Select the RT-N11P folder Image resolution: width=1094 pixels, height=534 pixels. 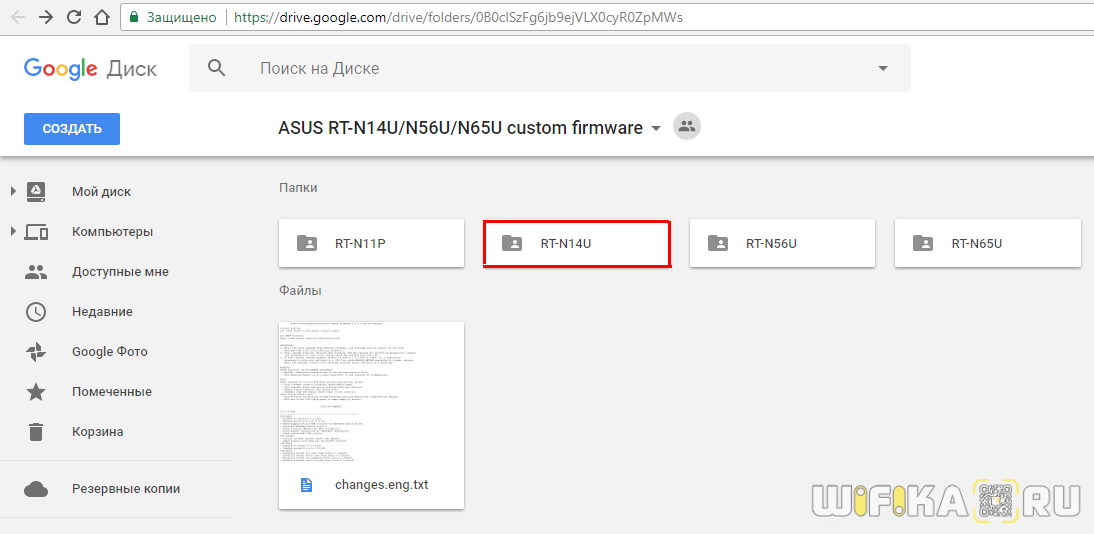pos(372,243)
